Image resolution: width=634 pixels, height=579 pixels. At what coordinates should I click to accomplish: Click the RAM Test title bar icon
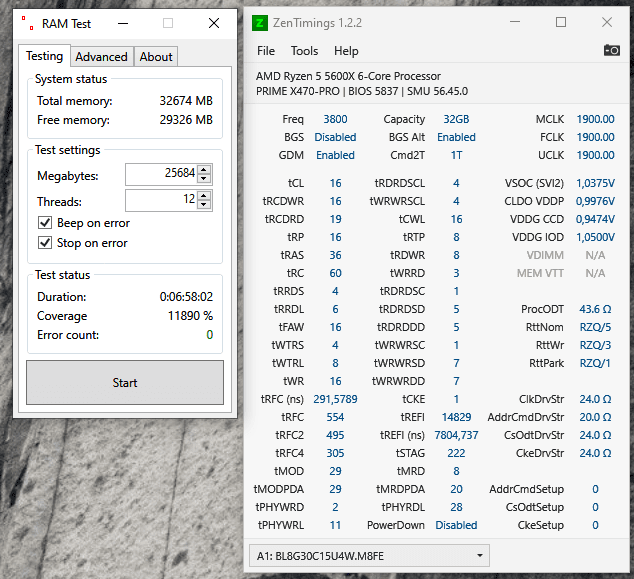click(27, 23)
